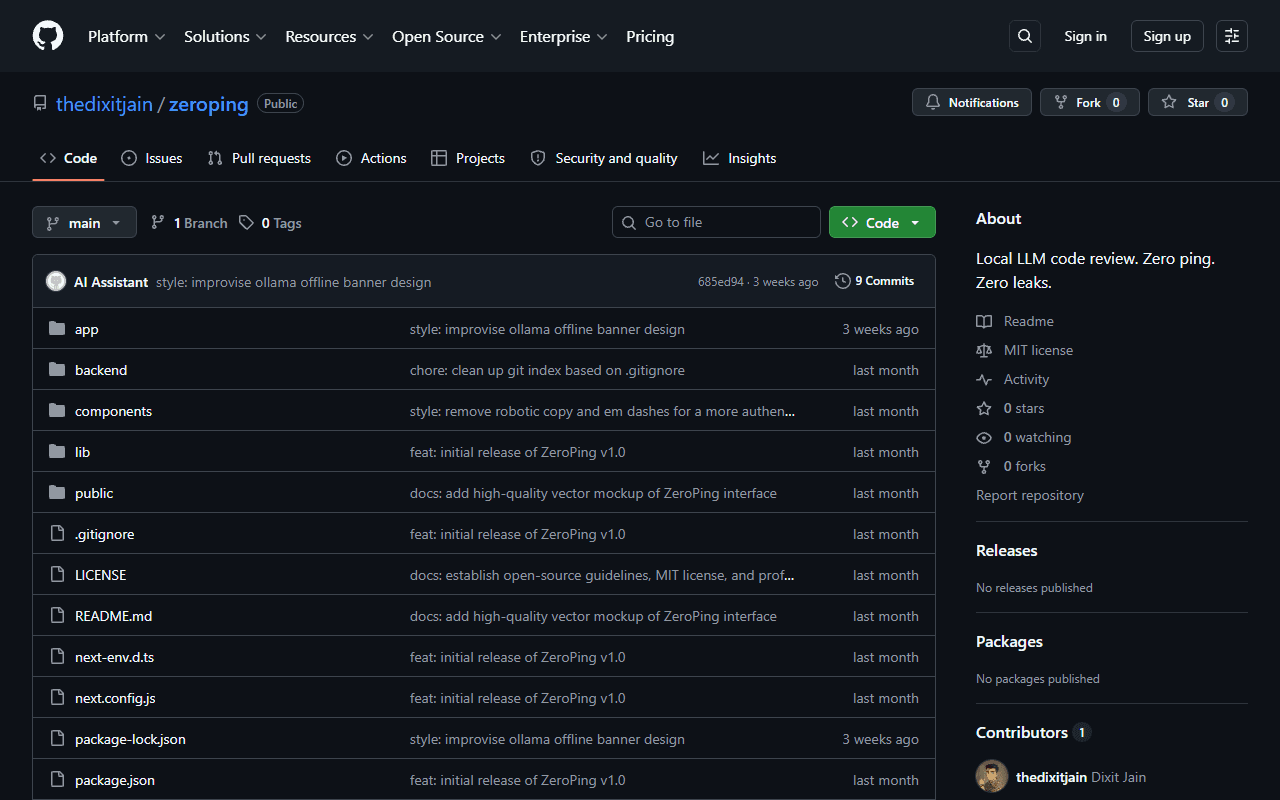
Task: Switch to the Projects tab
Action: [x=468, y=158]
